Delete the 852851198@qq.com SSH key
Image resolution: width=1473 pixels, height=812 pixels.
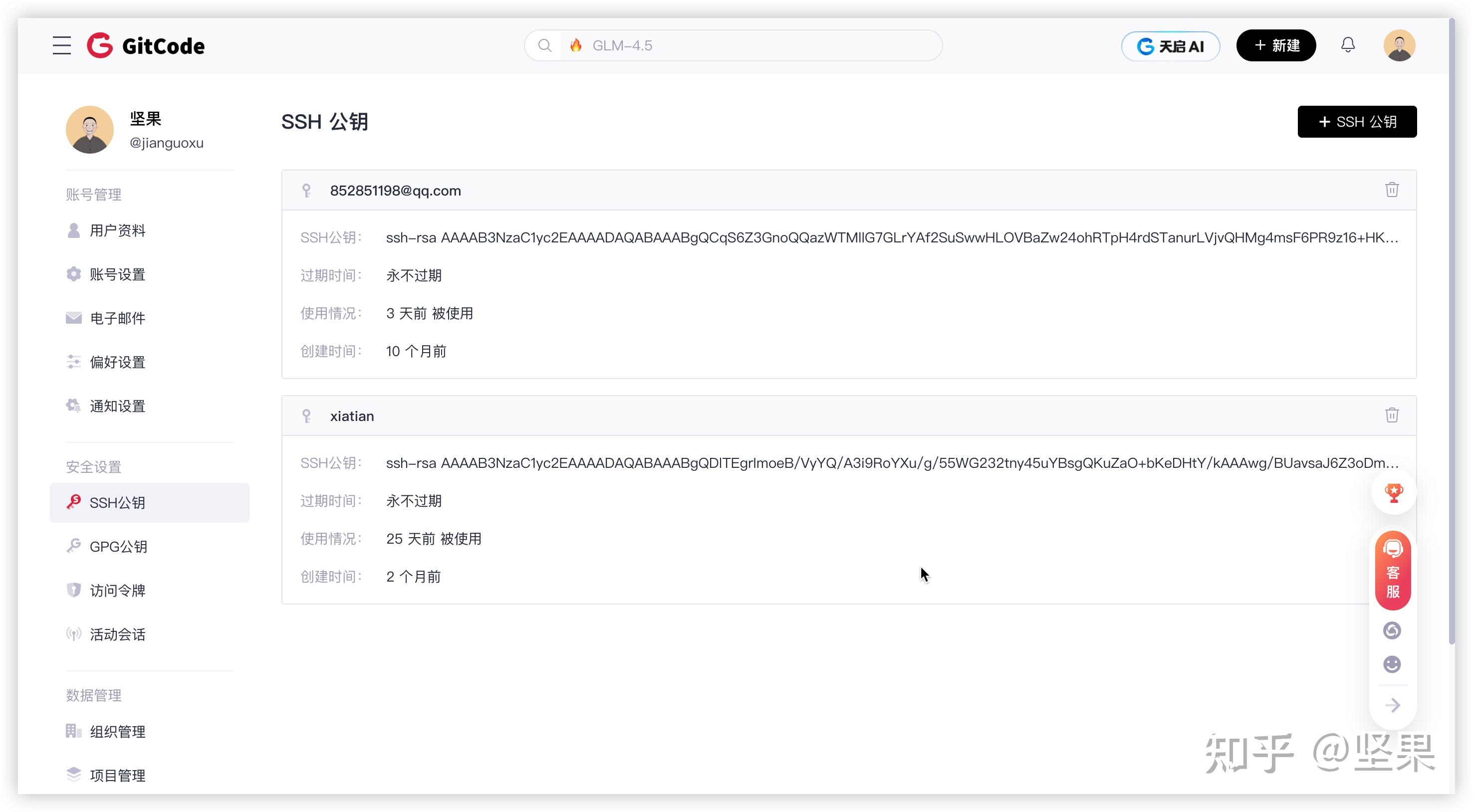click(1392, 190)
